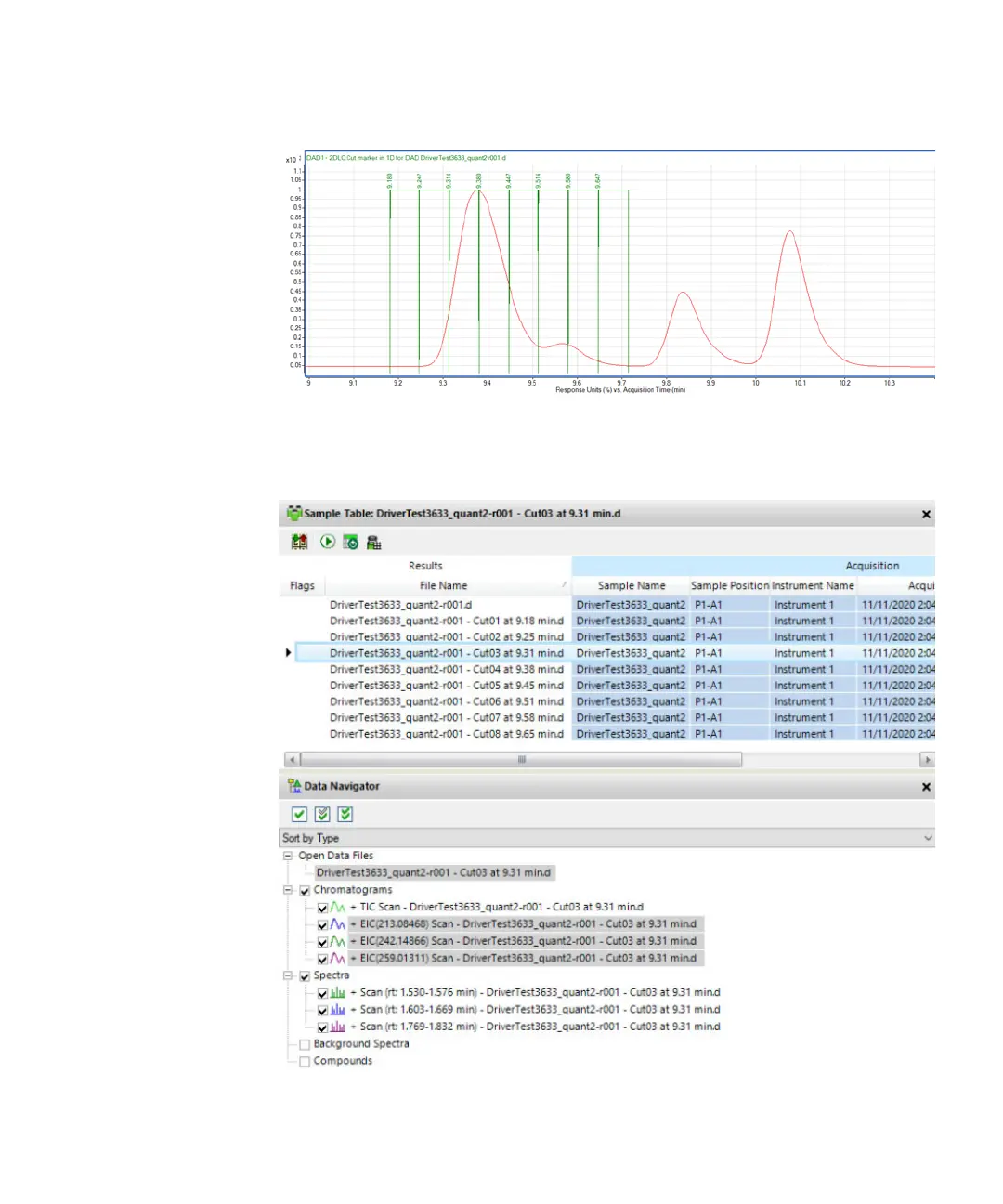The height and width of the screenshot is (1204, 1003).
Task: Click third checkmark icon in Data Navigator toolbar
Action: point(345,815)
